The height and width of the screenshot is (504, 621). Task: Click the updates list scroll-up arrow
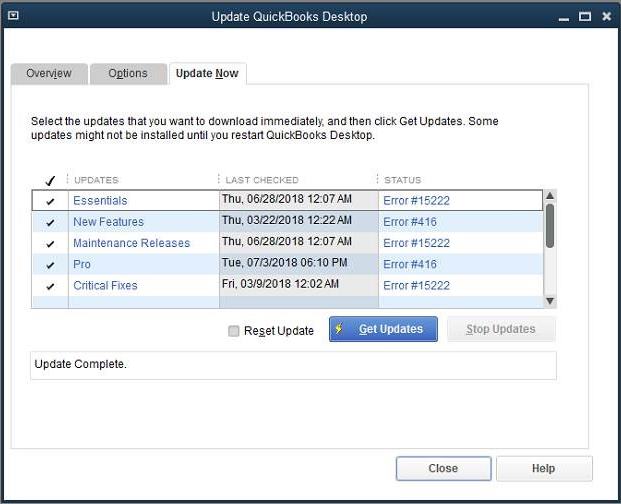coord(550,196)
